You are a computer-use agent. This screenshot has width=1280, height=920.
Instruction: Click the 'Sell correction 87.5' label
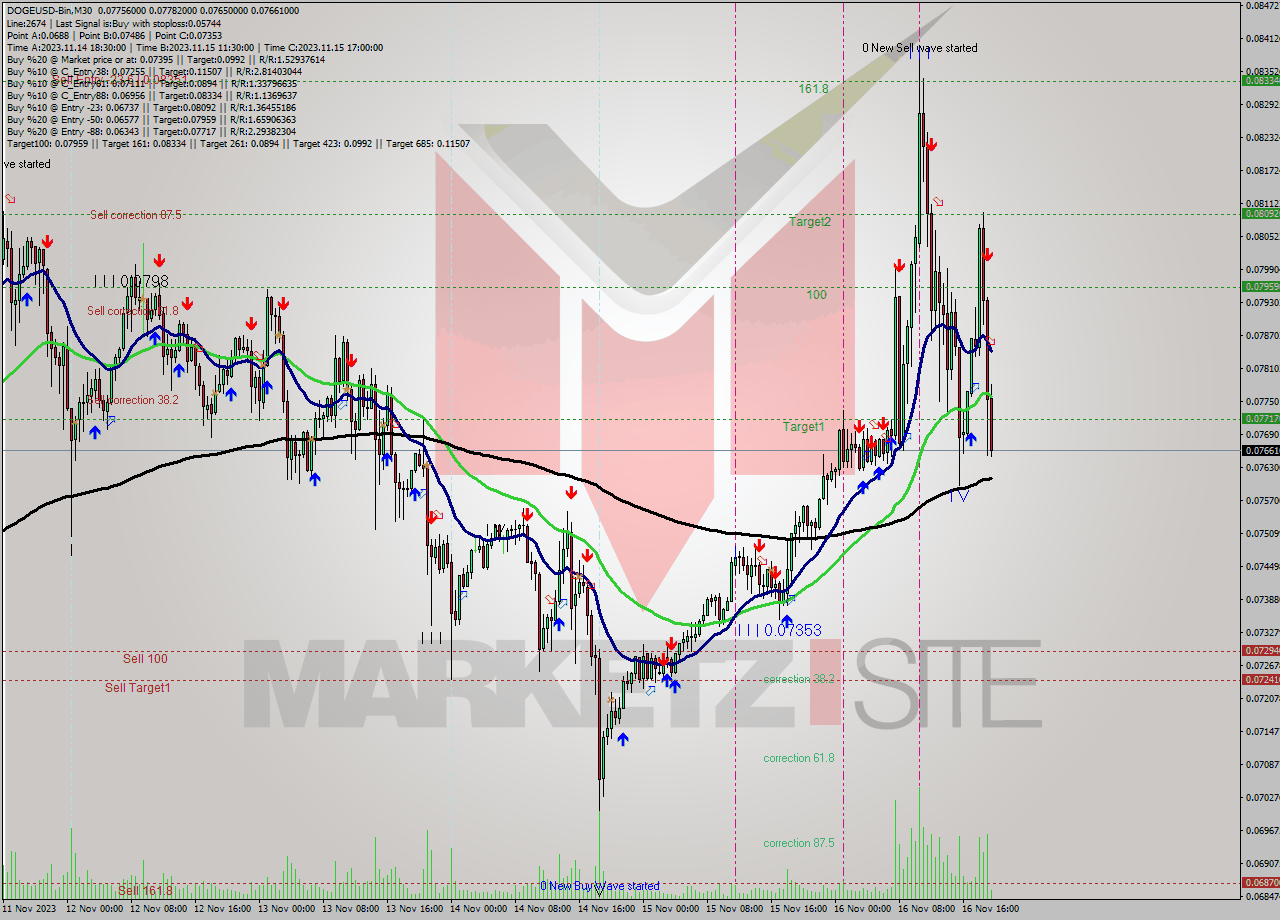point(135,215)
